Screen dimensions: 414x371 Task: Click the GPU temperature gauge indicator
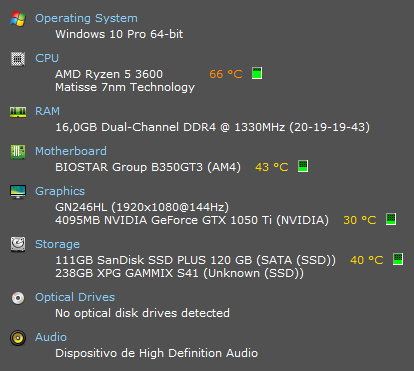click(x=391, y=219)
